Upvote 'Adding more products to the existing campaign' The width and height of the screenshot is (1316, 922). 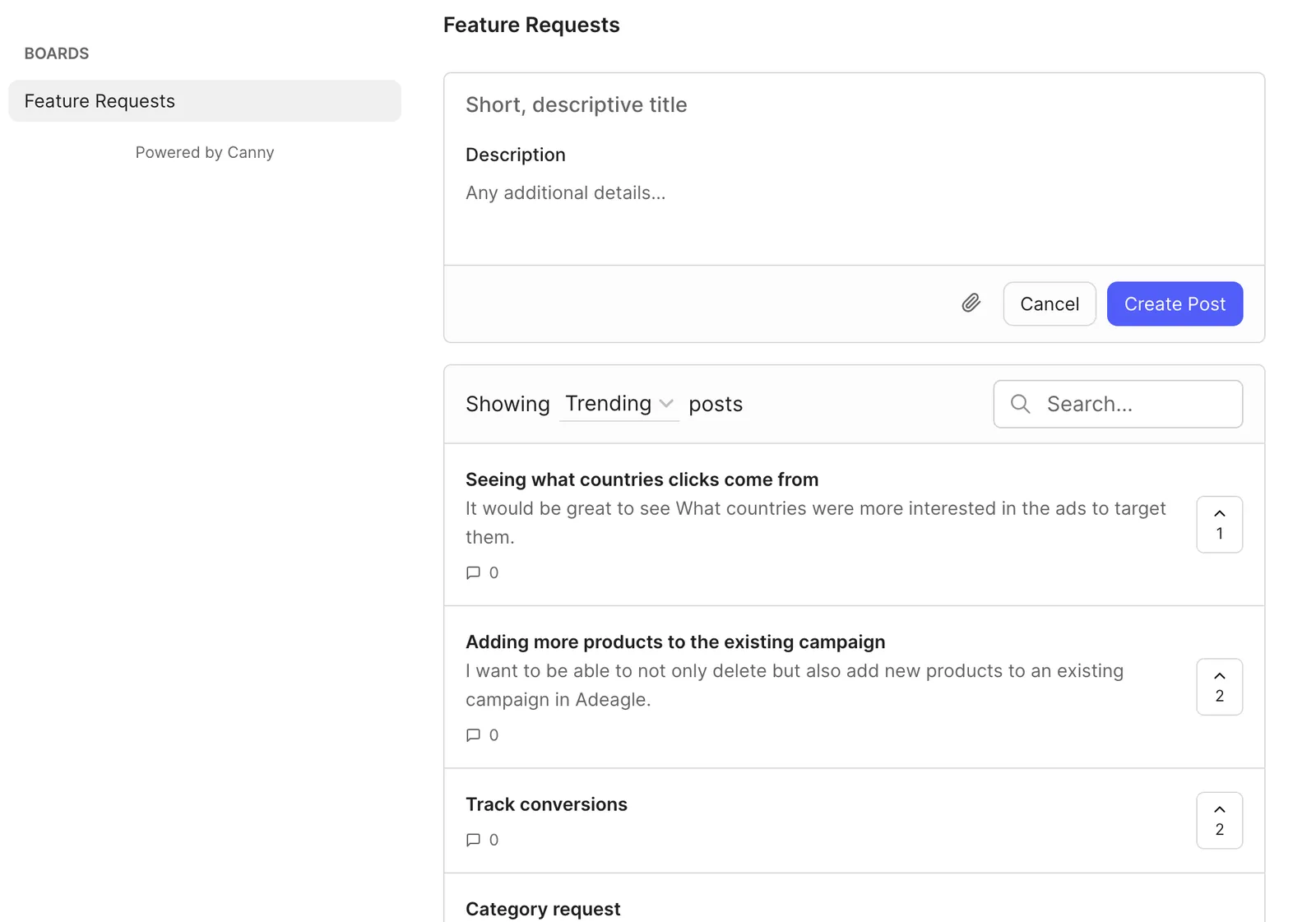click(1220, 687)
